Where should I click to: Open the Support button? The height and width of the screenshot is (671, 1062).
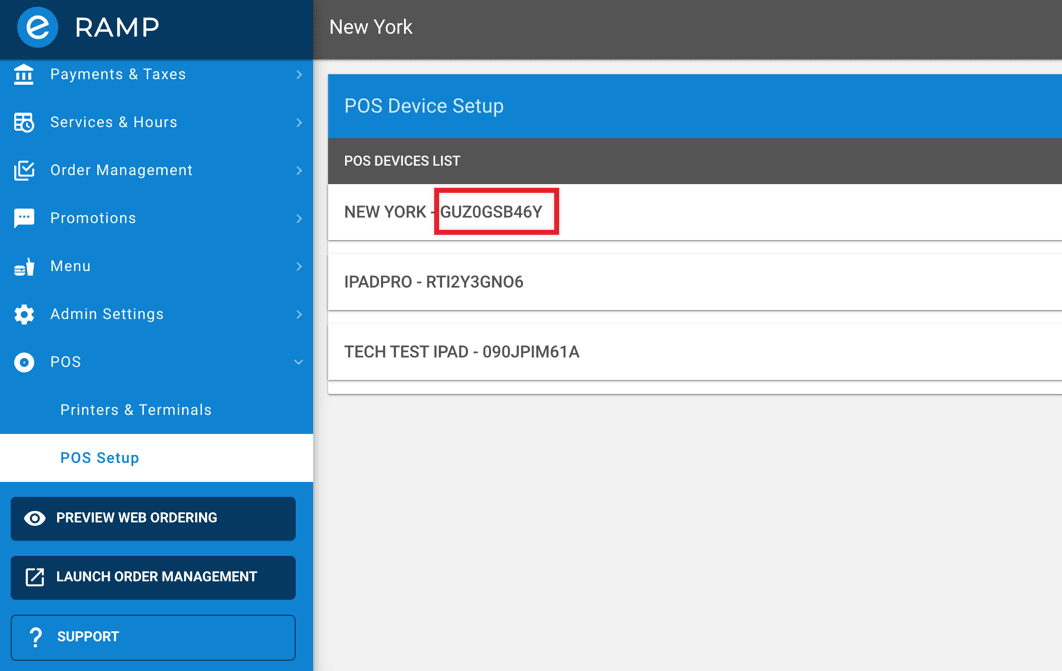(x=153, y=637)
